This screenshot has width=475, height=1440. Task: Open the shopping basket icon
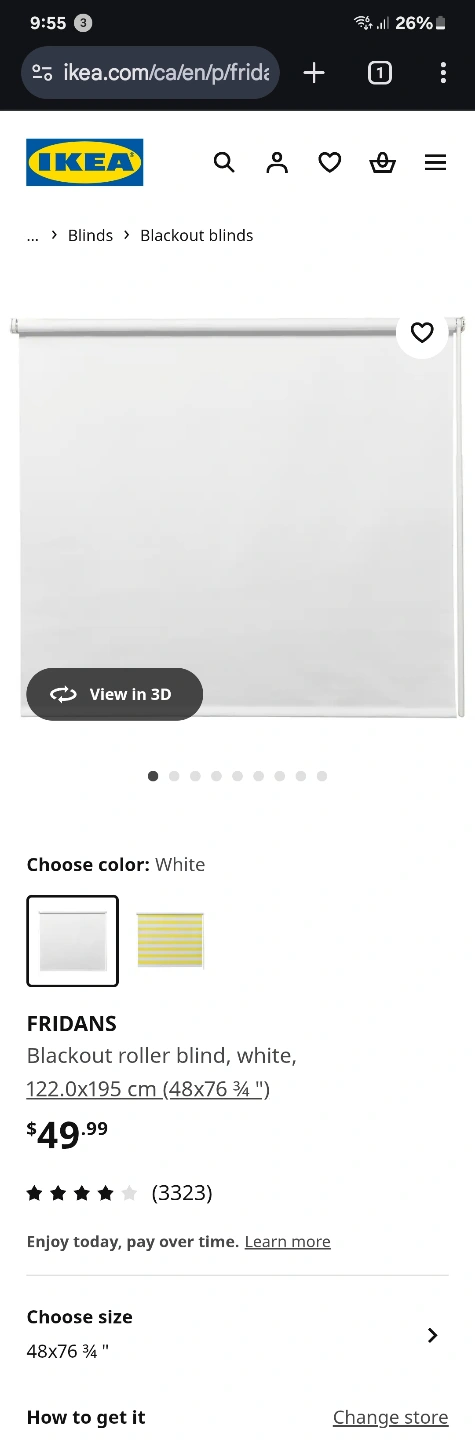pos(383,162)
